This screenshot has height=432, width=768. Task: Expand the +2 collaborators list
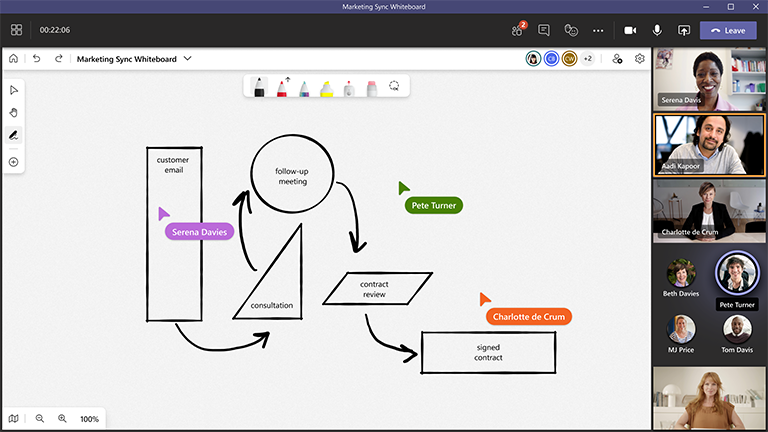click(587, 59)
